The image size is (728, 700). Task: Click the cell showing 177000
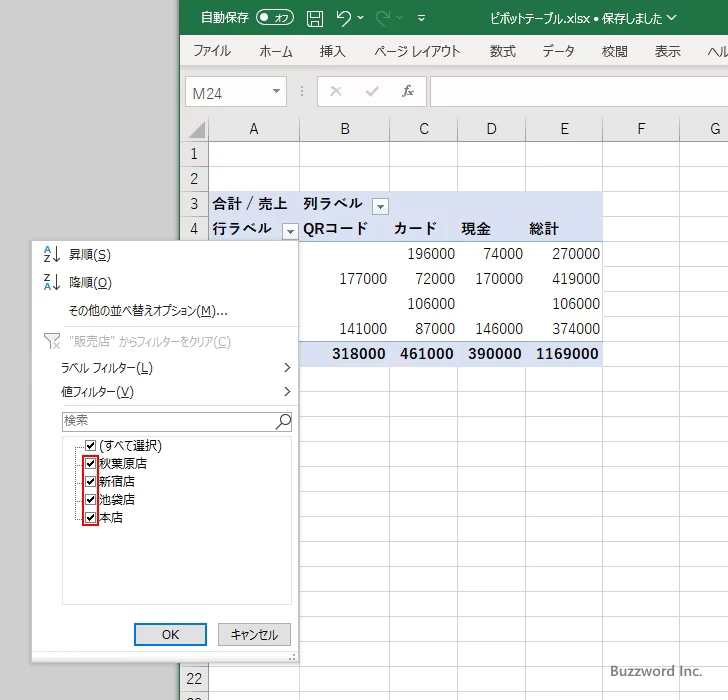pyautogui.click(x=344, y=279)
